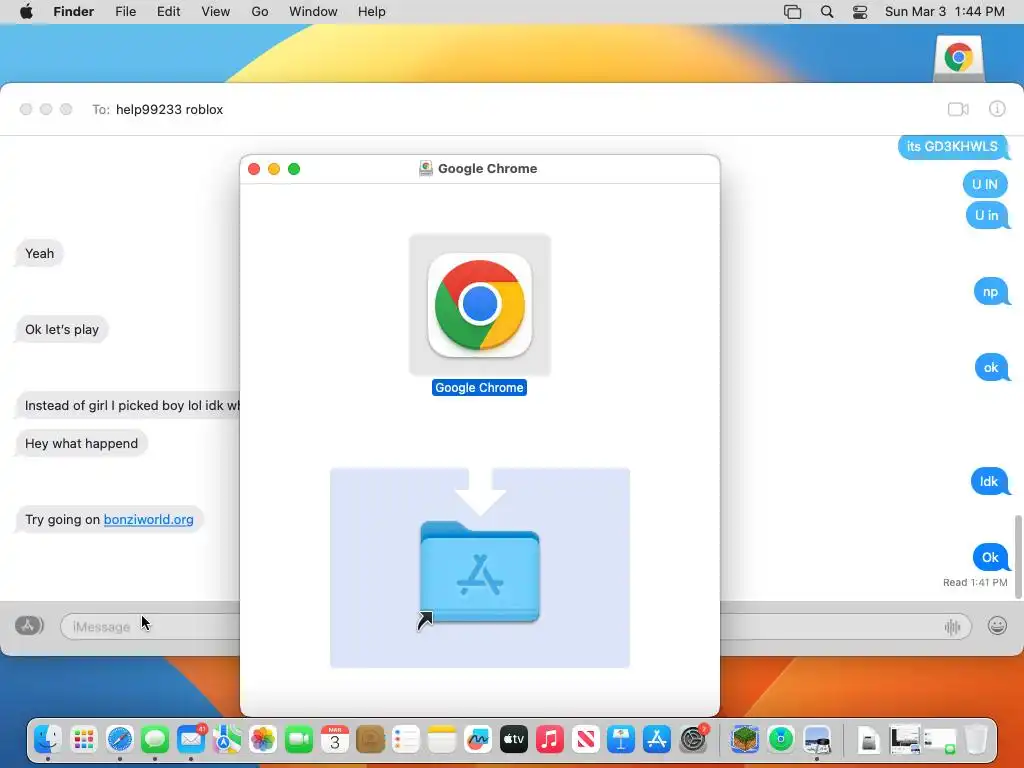Click the Stage Manager icon in the menu bar
1024x768 pixels.
(x=792, y=12)
